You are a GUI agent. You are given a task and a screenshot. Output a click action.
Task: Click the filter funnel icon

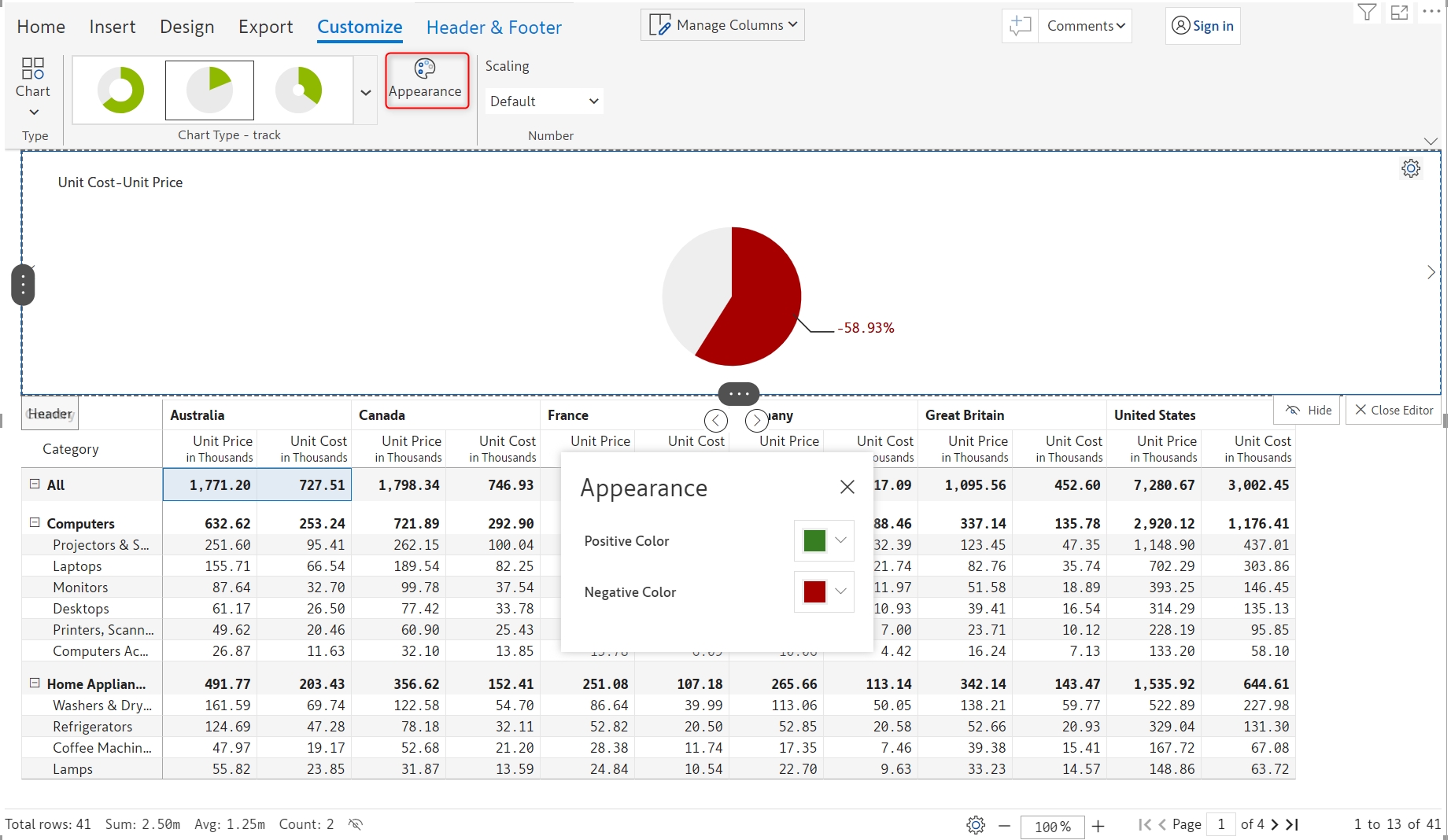pyautogui.click(x=1367, y=13)
